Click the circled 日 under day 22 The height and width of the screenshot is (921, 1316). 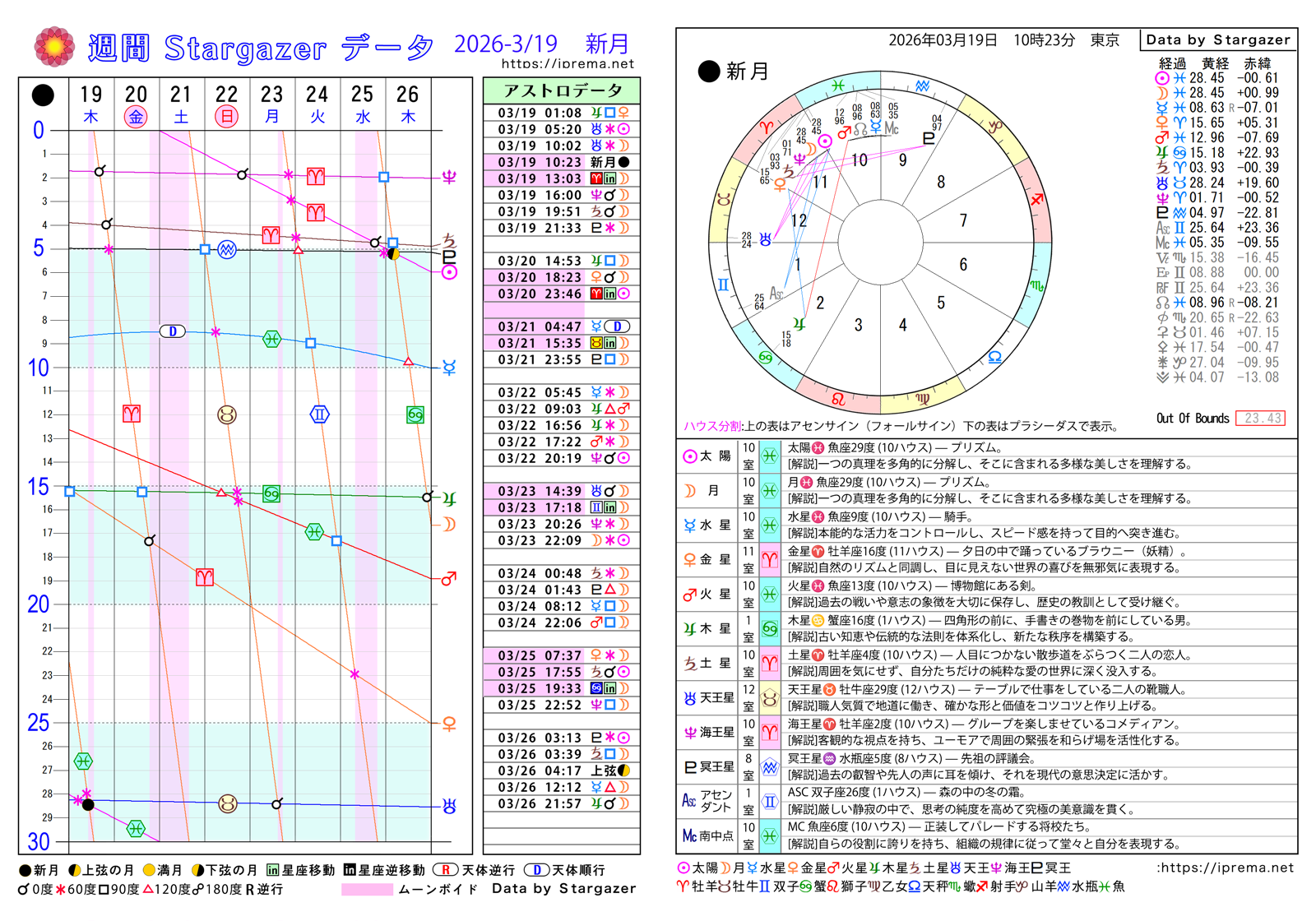tap(226, 117)
